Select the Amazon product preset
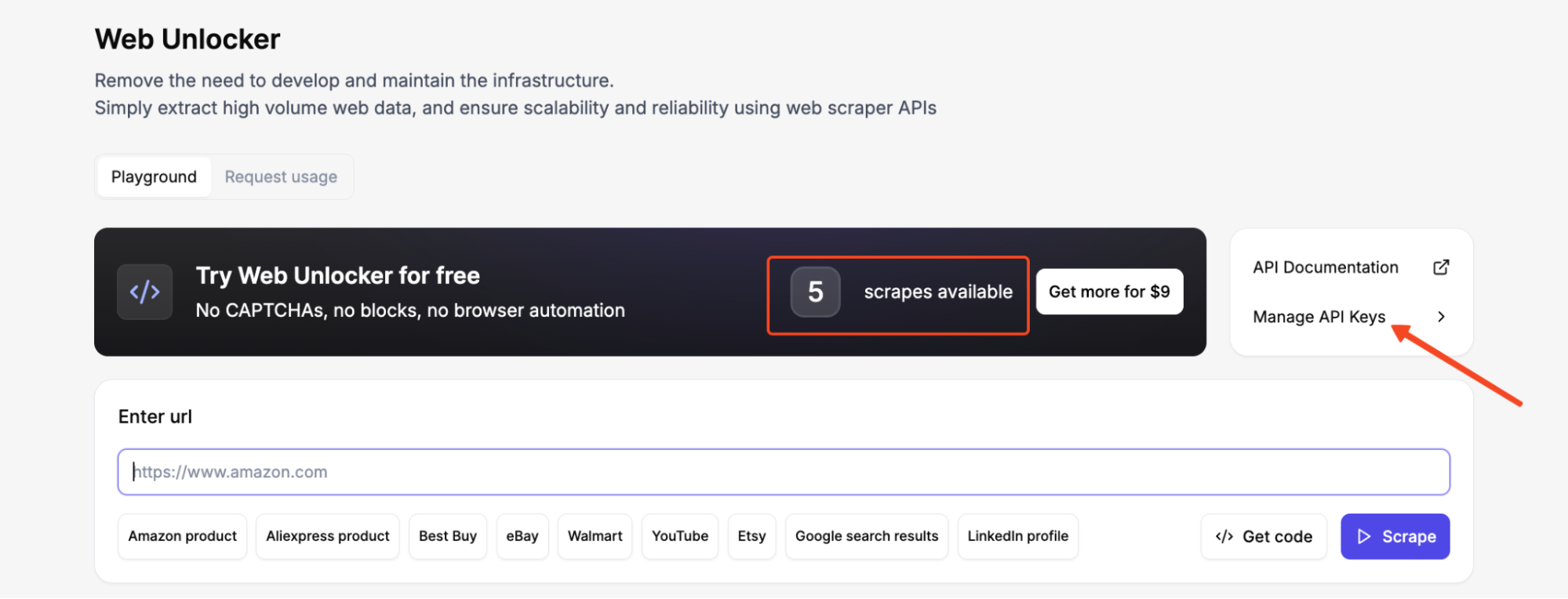The height and width of the screenshot is (599, 1568). 182,536
